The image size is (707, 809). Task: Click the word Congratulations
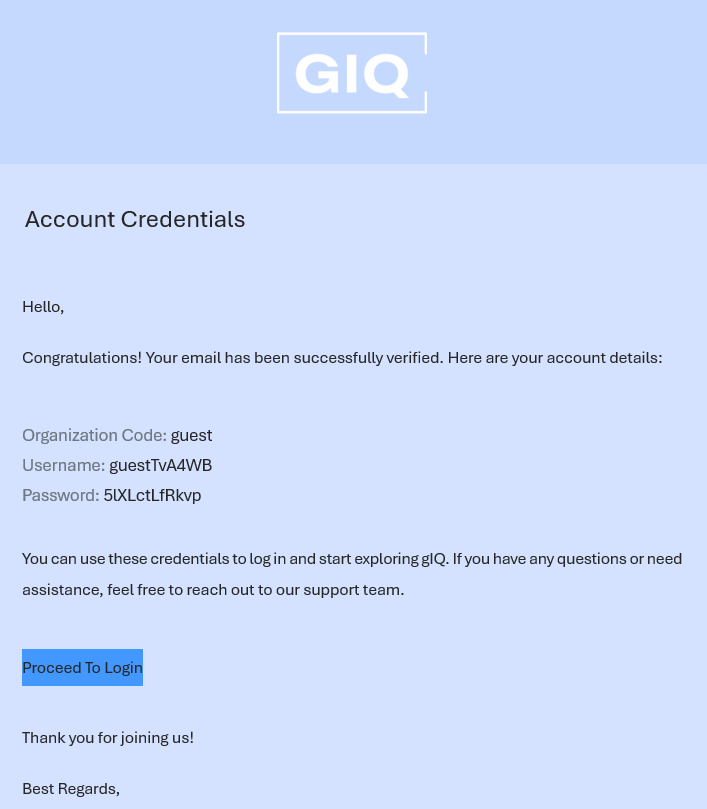pos(80,358)
